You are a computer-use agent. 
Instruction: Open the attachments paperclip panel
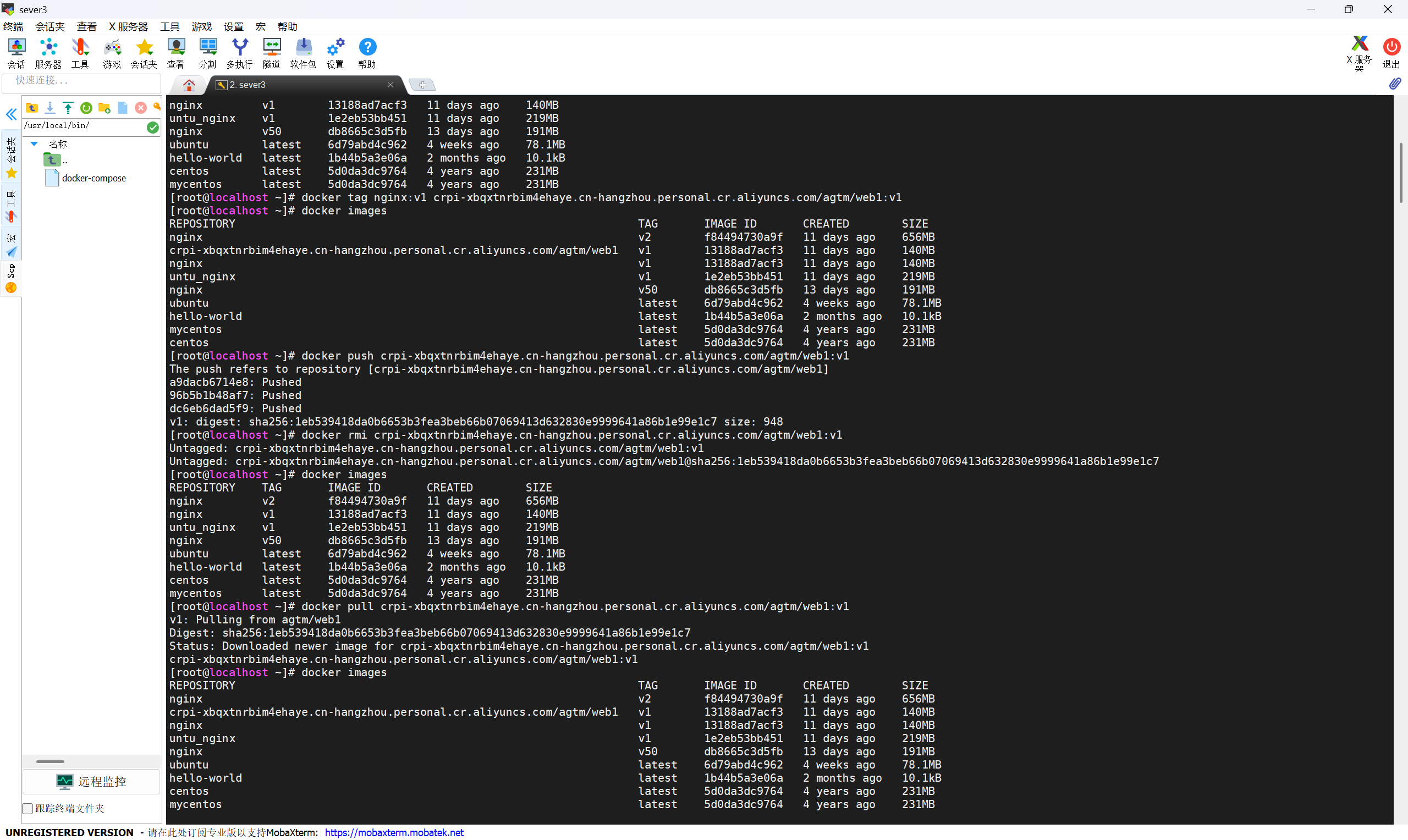[x=1394, y=83]
